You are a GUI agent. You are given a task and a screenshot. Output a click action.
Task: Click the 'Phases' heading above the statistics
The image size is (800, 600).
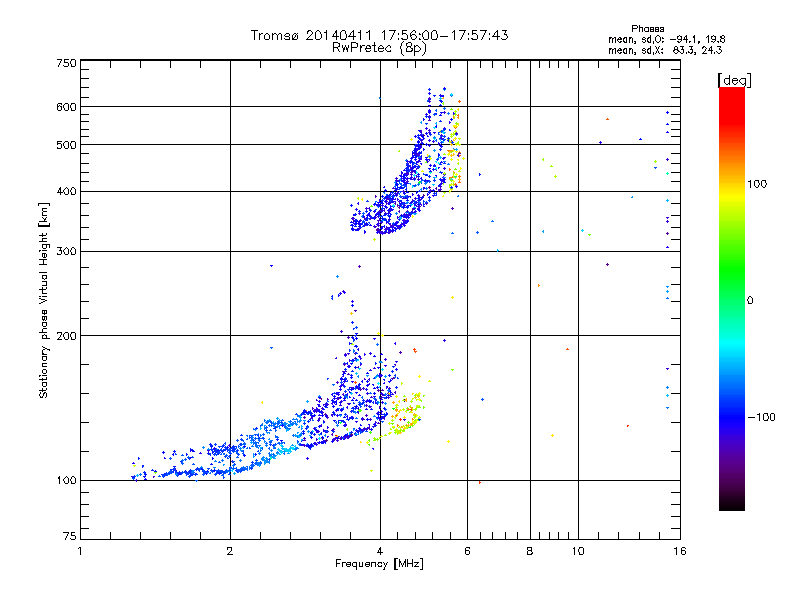[x=647, y=29]
